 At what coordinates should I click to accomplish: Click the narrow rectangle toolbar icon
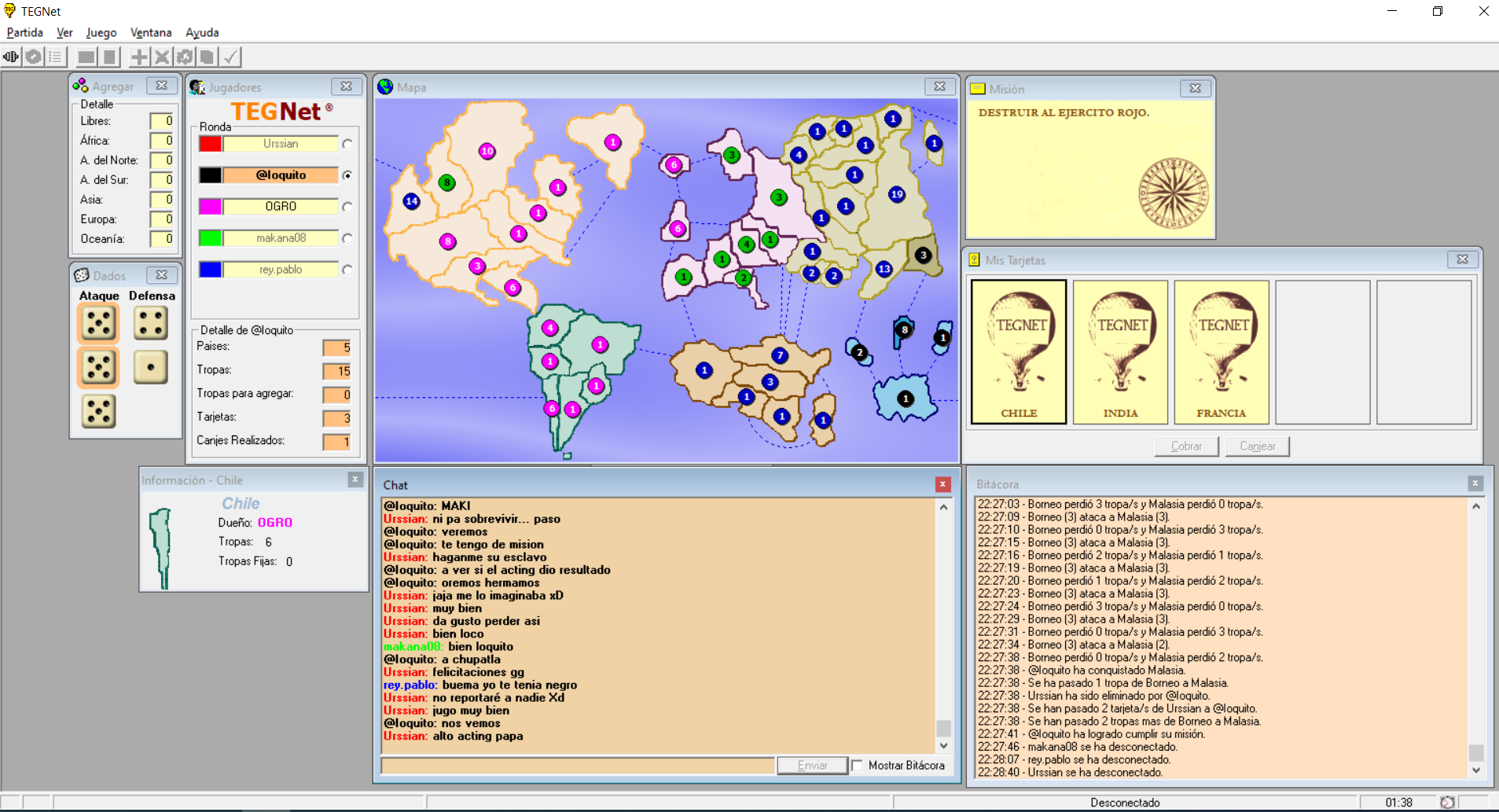pyautogui.click(x=109, y=57)
